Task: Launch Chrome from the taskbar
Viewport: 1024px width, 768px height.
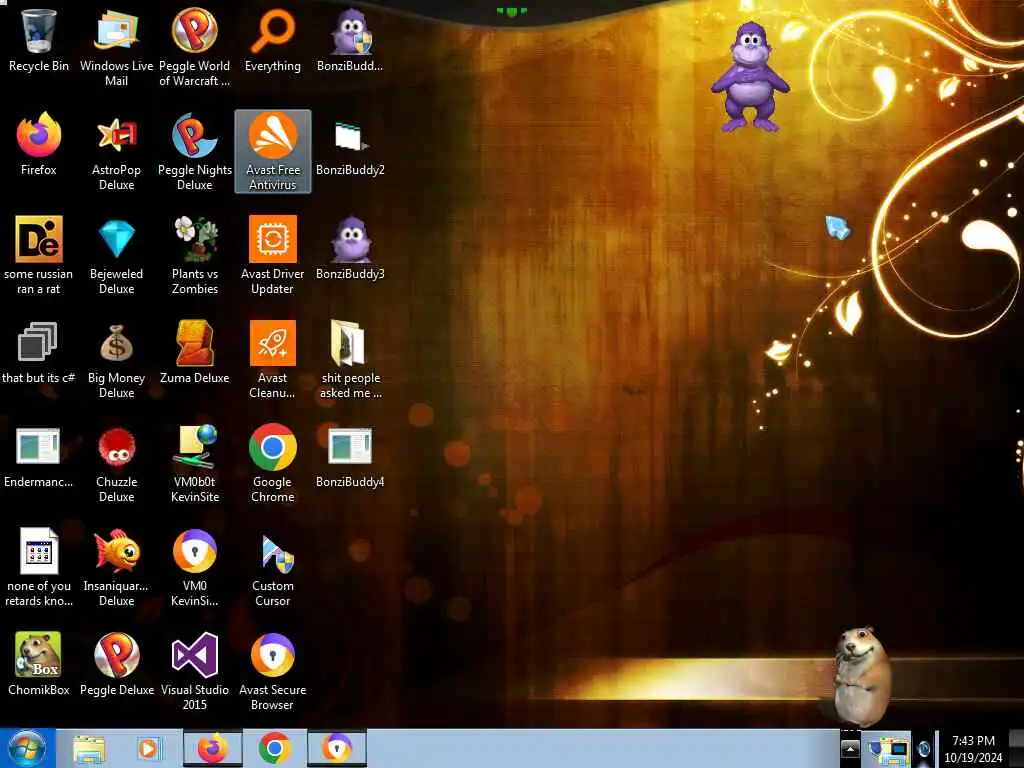Action: click(x=275, y=748)
